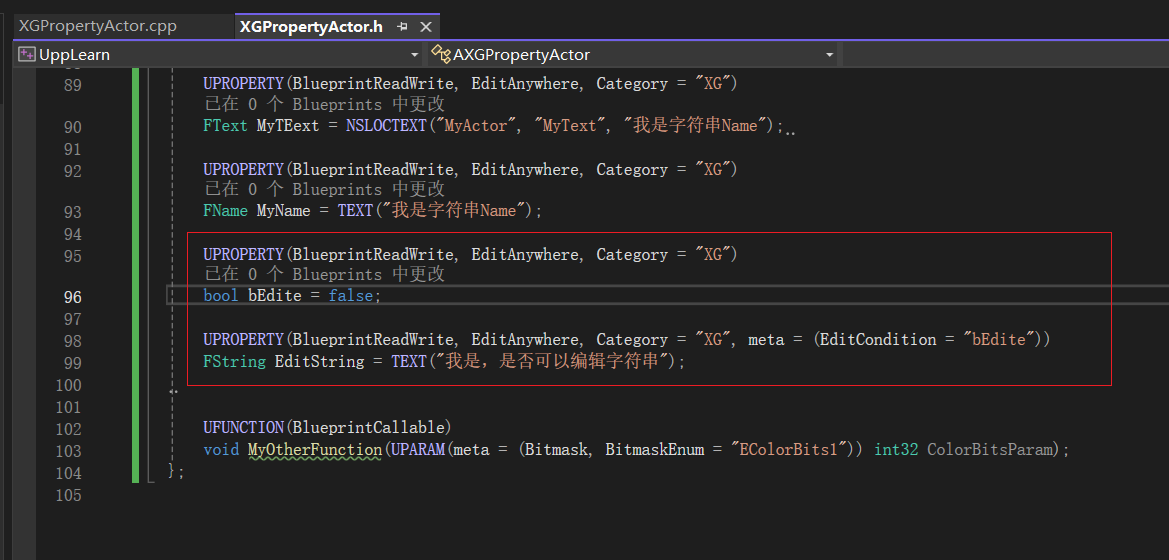
Task: Click the UFUNCTION macro on line 102
Action: (x=243, y=428)
